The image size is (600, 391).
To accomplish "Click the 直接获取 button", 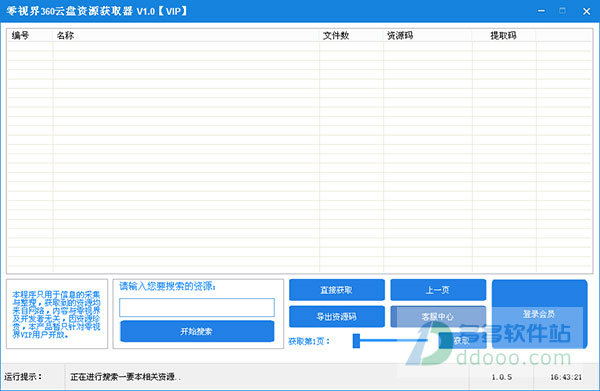I will 337,290.
